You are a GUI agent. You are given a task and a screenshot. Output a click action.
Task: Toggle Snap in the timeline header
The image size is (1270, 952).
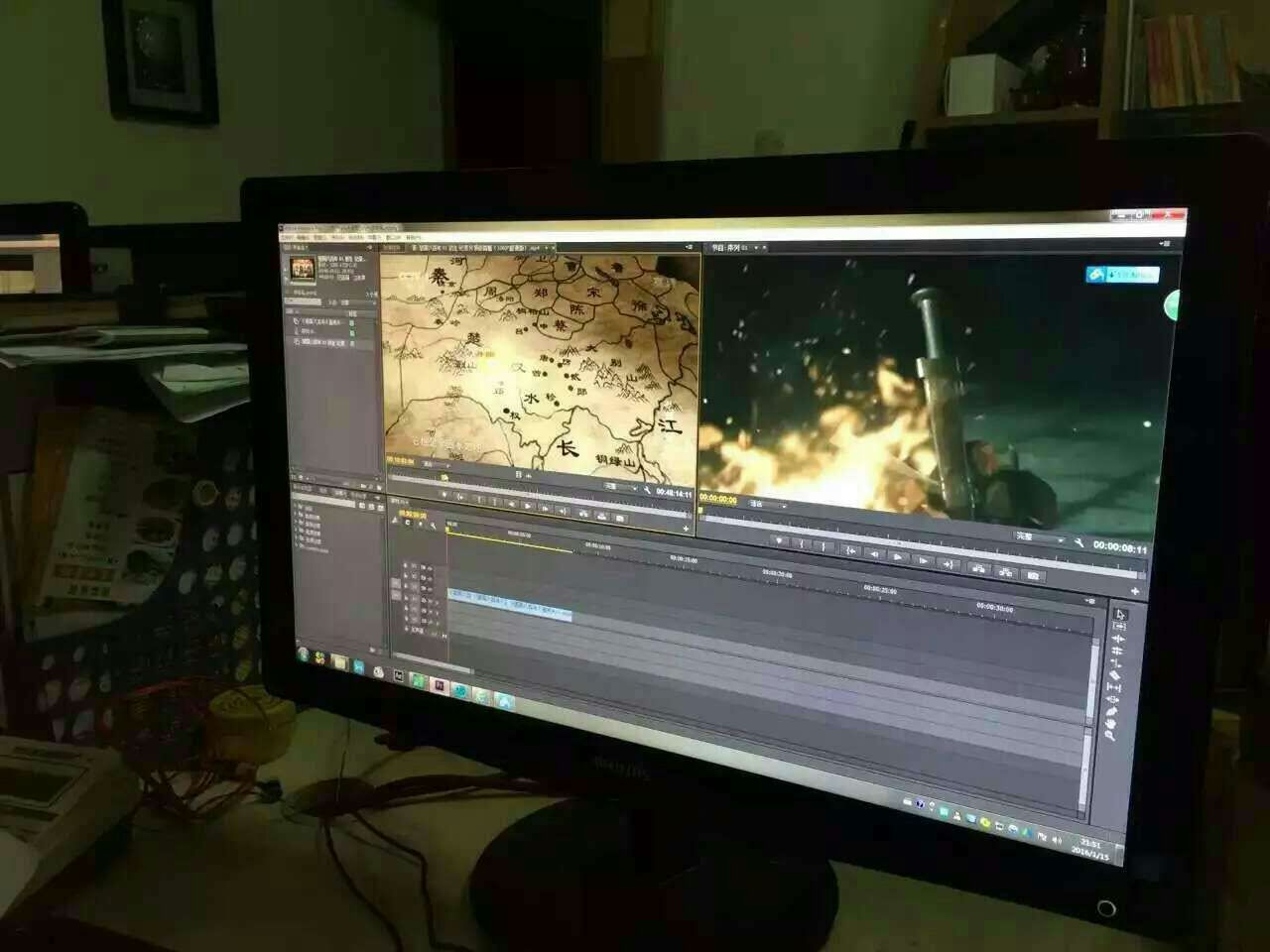click(x=408, y=522)
